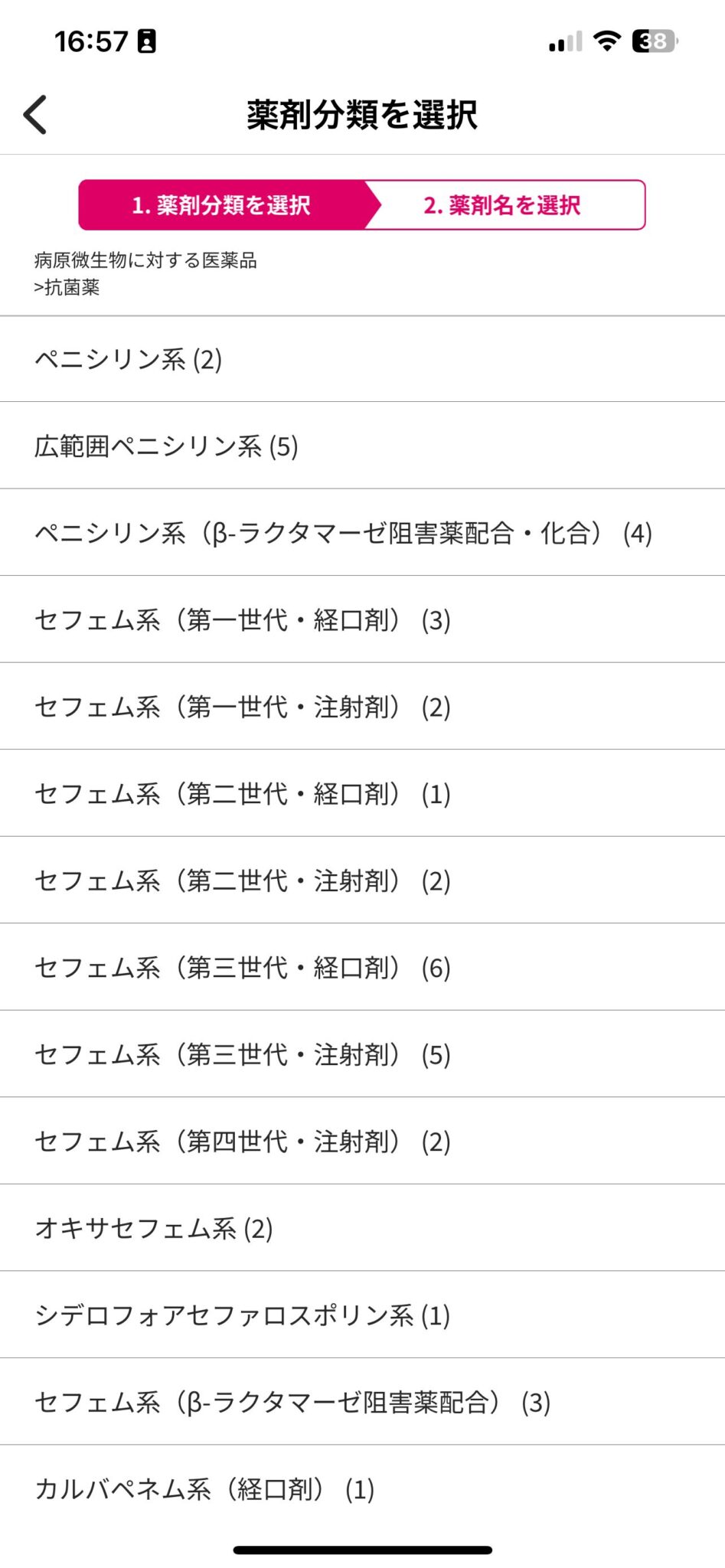Tap the home indicator bar

point(362,1550)
